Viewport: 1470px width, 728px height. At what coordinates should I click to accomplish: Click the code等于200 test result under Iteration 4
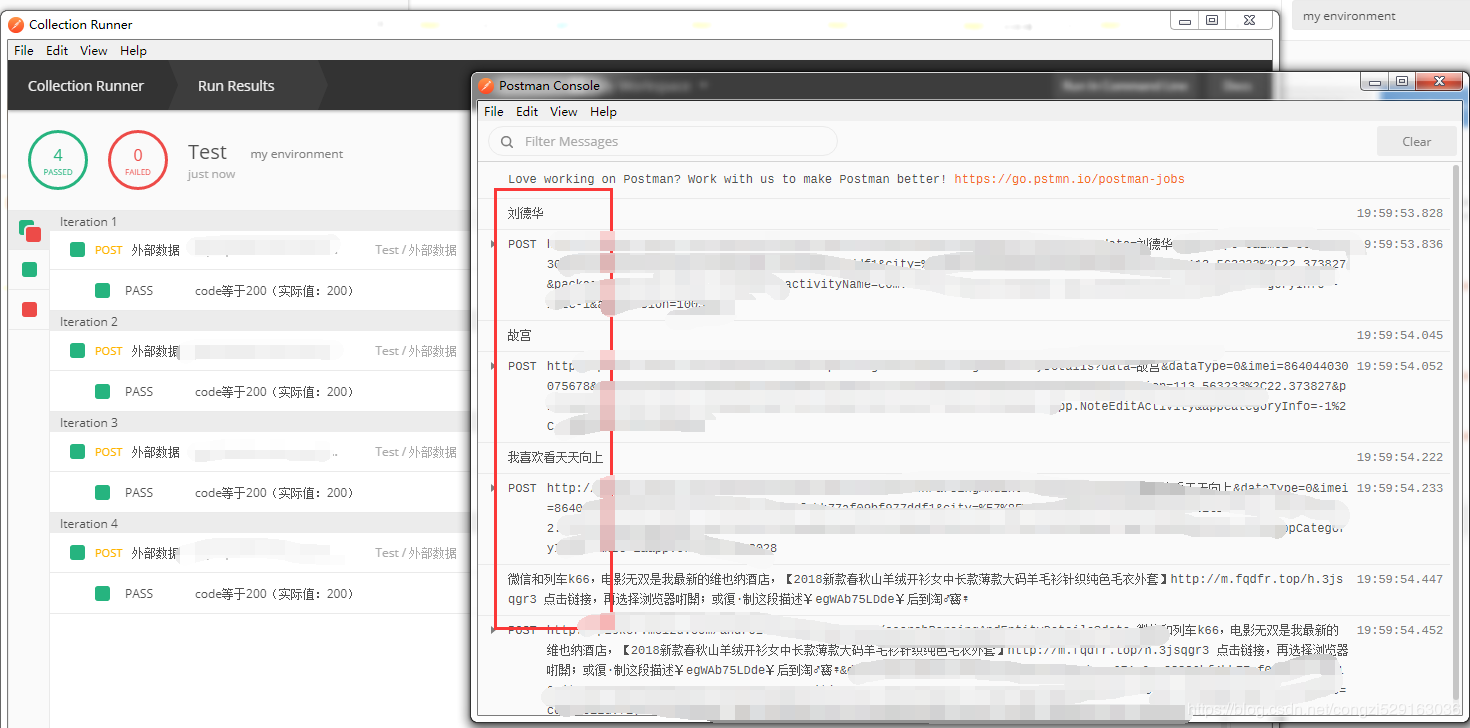pyautogui.click(x=275, y=594)
